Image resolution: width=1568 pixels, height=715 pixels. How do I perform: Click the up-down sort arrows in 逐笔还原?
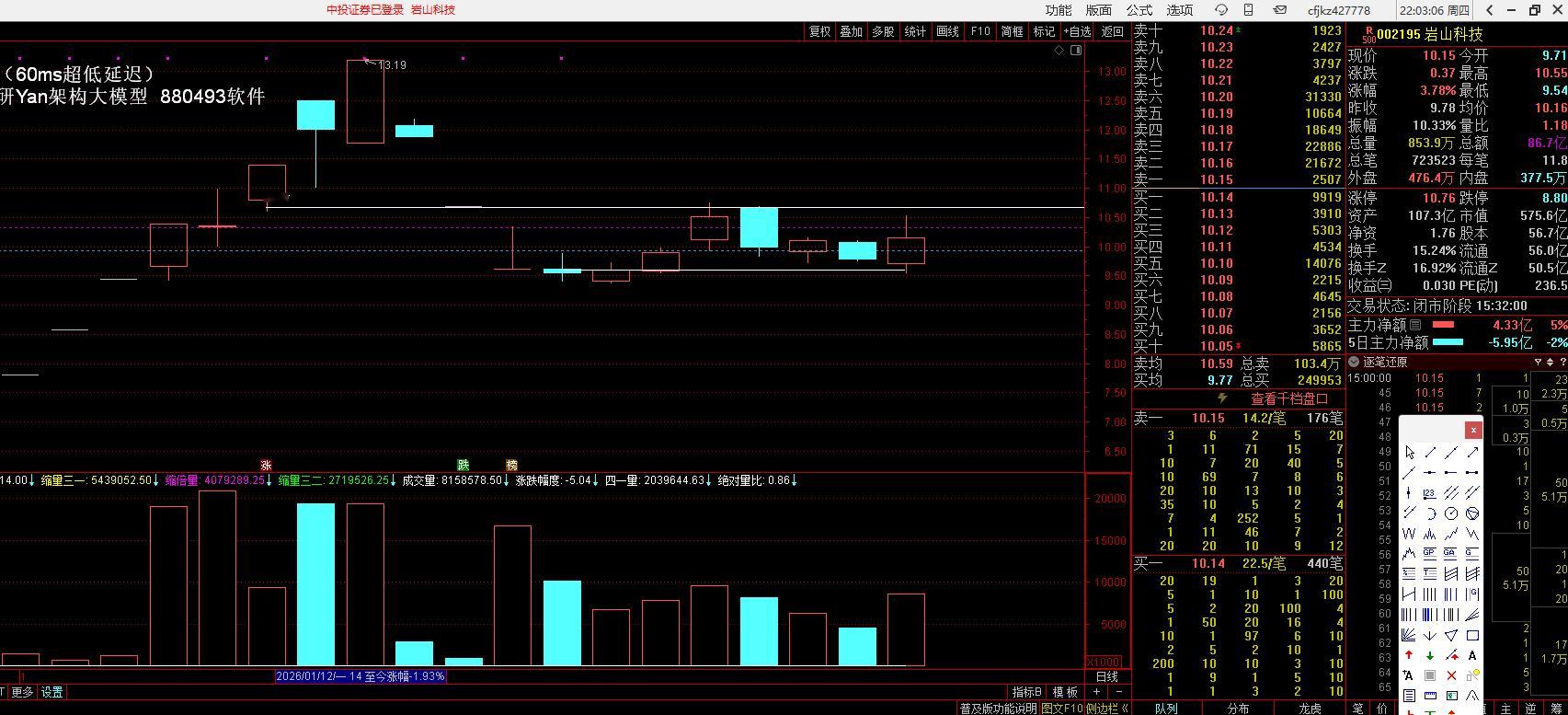pyautogui.click(x=1550, y=362)
